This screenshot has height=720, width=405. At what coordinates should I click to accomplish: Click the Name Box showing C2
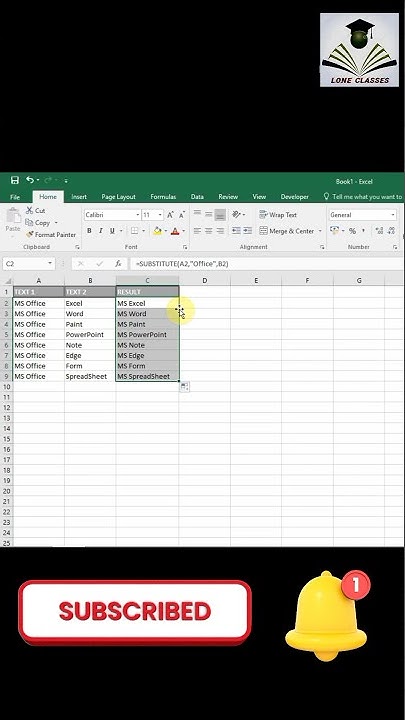pos(28,264)
